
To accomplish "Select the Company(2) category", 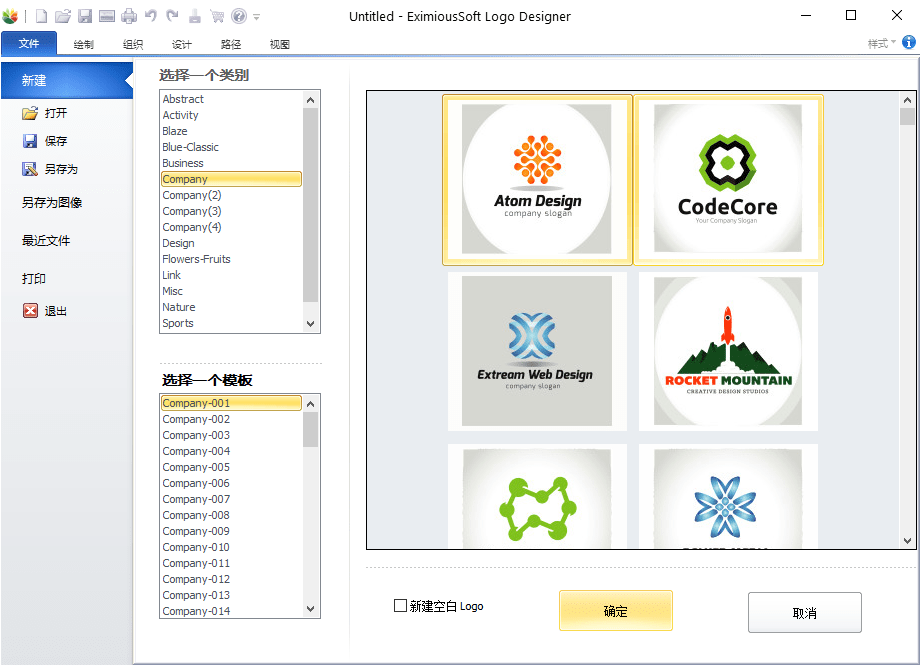I will pos(231,195).
